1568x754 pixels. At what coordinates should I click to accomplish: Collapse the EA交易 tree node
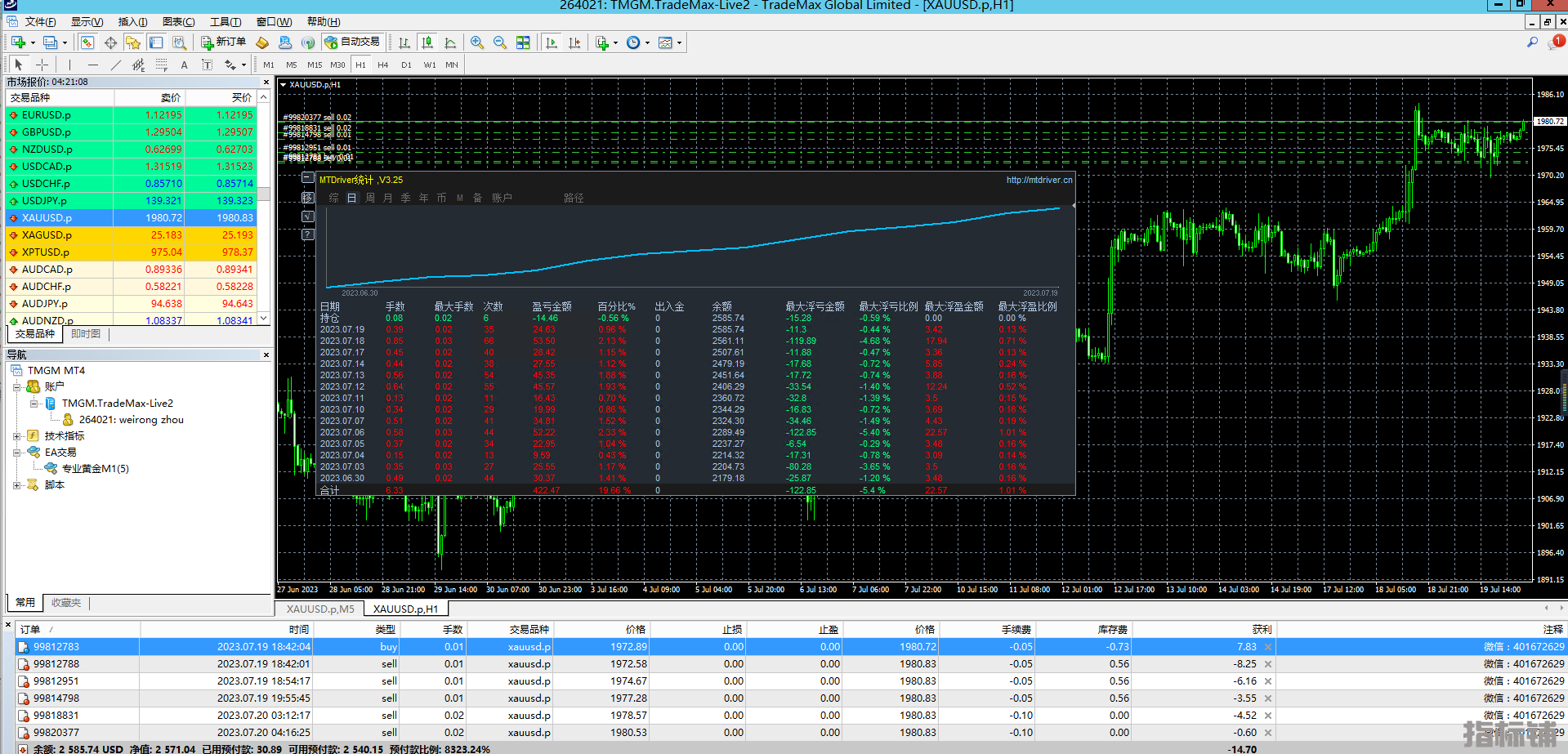pos(17,453)
